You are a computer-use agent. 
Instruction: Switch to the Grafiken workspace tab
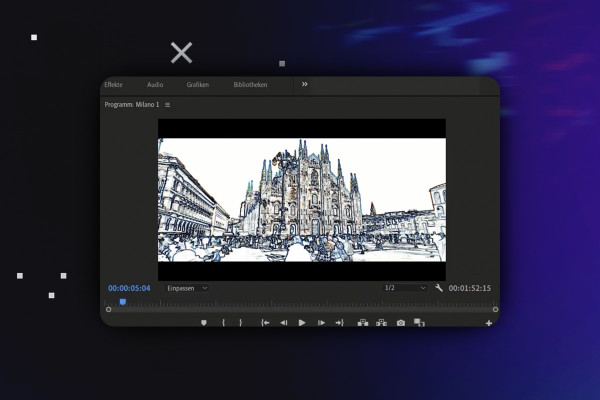click(198, 85)
